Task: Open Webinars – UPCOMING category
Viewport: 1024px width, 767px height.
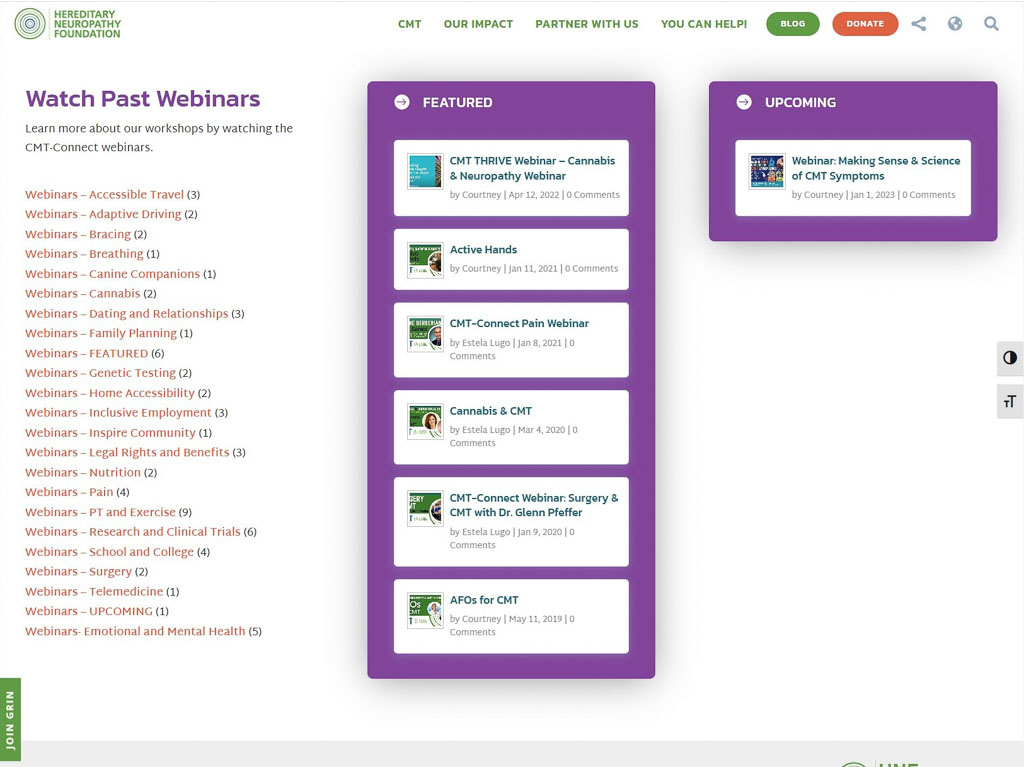Action: [89, 612]
